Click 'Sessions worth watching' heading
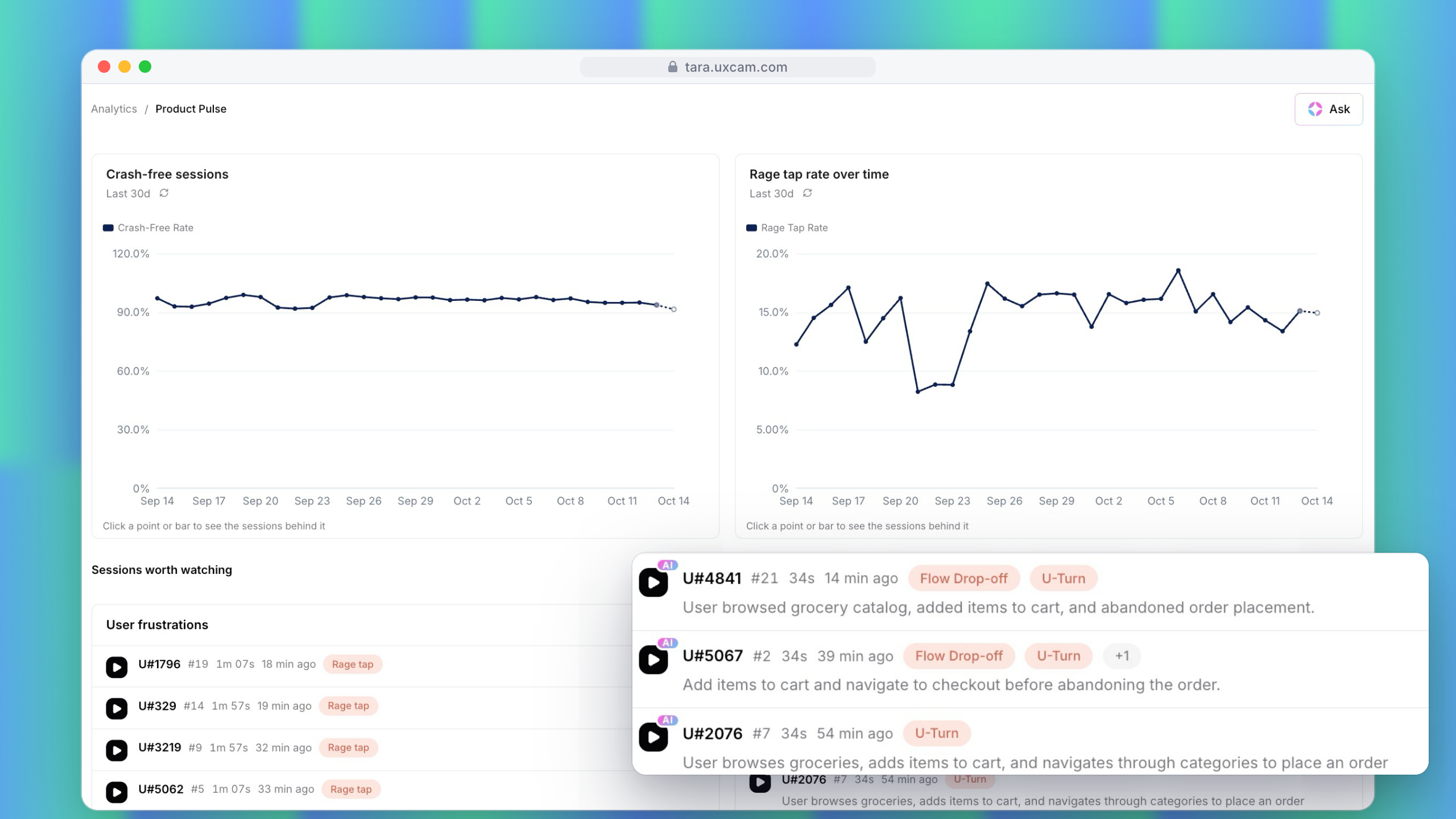1456x819 pixels. [x=162, y=570]
